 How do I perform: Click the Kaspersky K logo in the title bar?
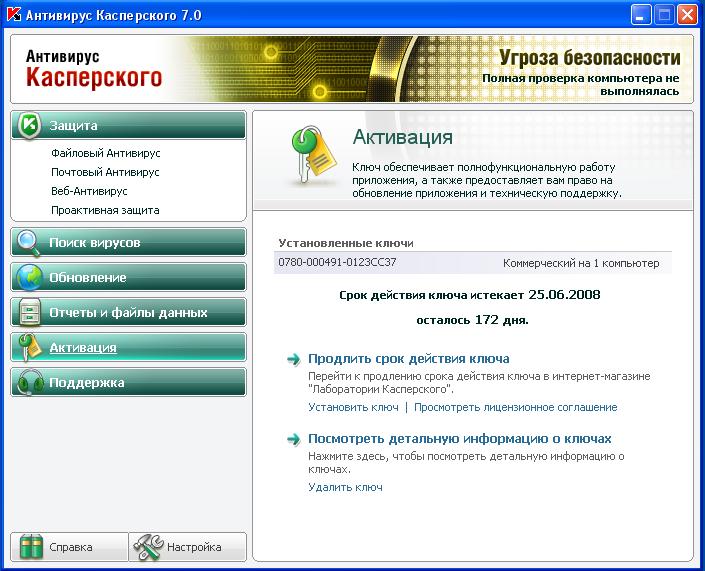[x=13, y=15]
